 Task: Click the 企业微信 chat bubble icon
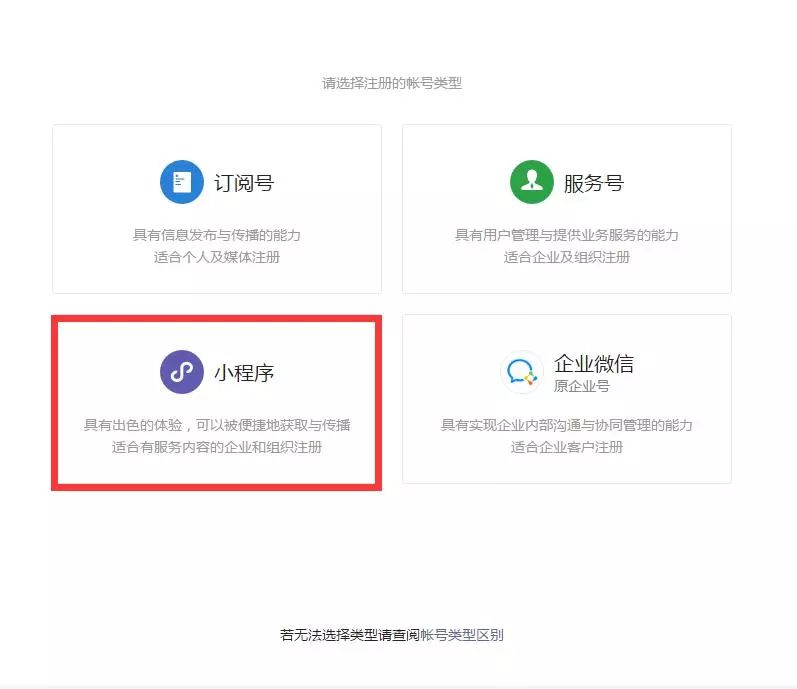click(522, 372)
